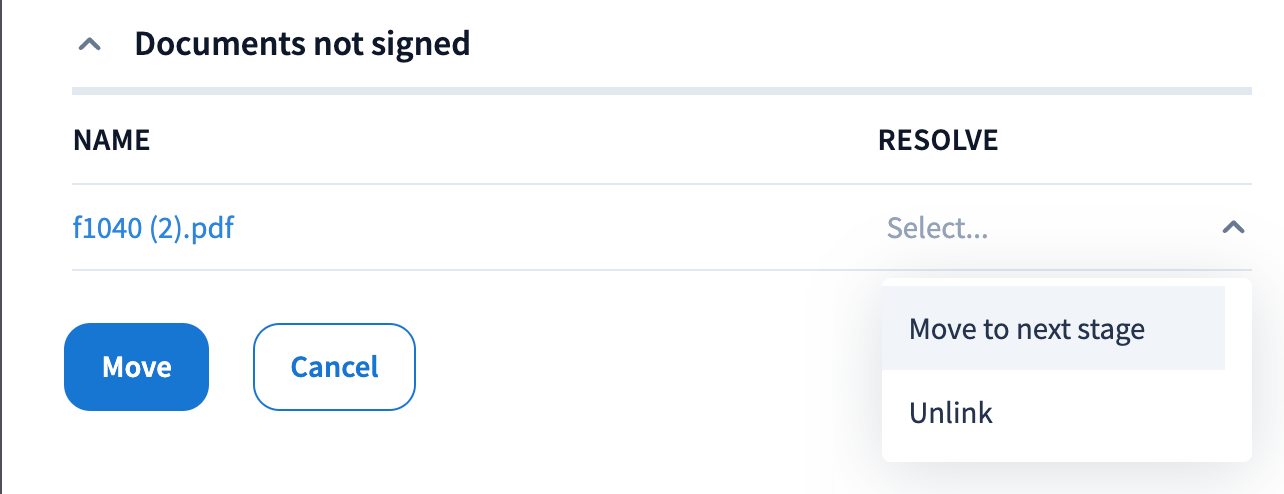Click the NAME column header
1284x494 pixels.
111,141
